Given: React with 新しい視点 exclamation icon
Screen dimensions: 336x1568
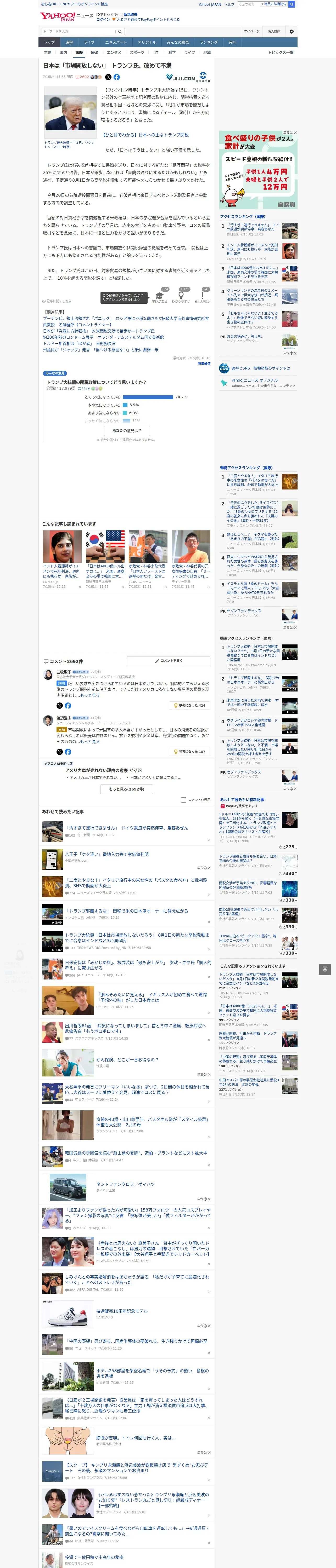Looking at the screenshot, I should click(x=203, y=295).
